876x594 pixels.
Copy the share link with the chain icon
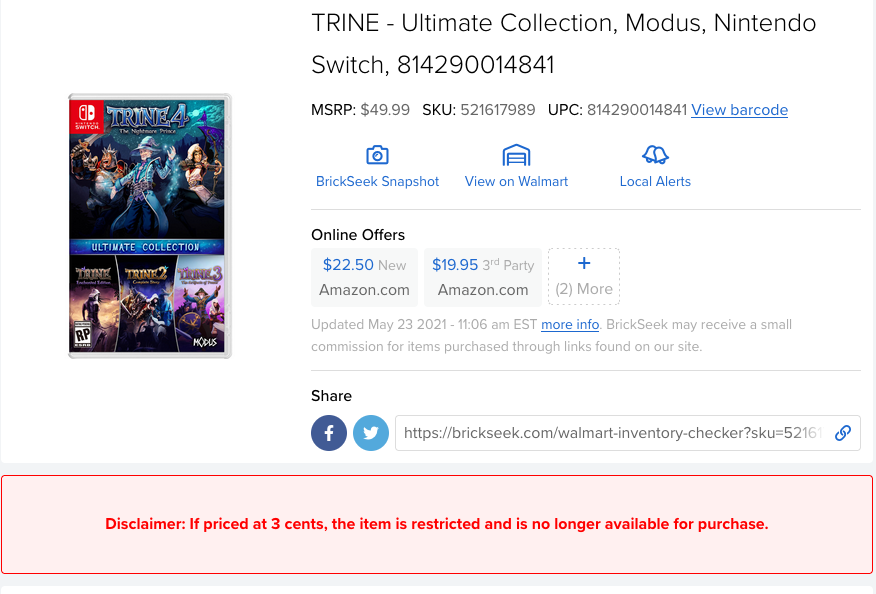(x=842, y=433)
